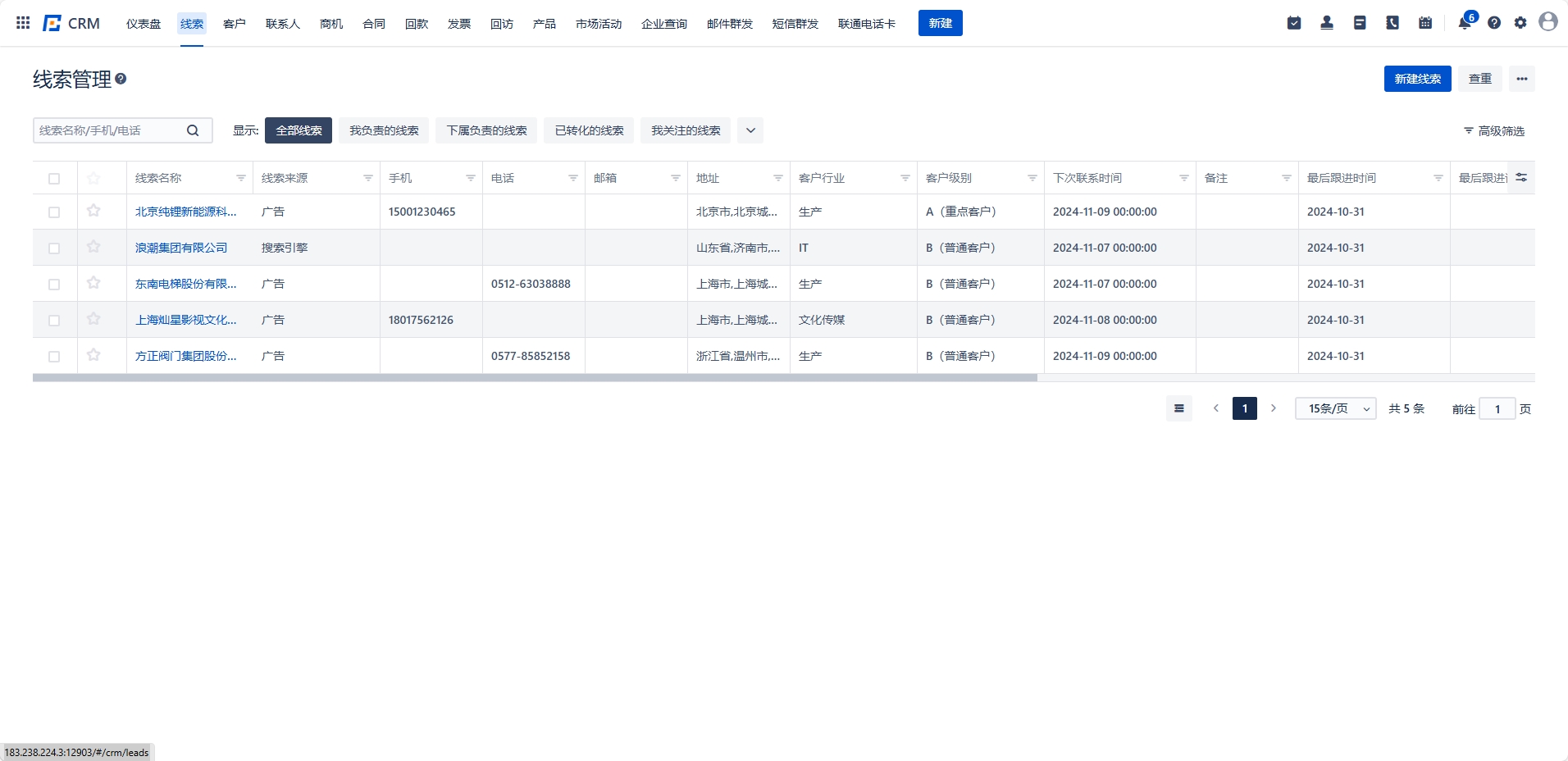Open the calendar grid icon in header
This screenshot has height=761, width=1568.
click(x=1425, y=23)
